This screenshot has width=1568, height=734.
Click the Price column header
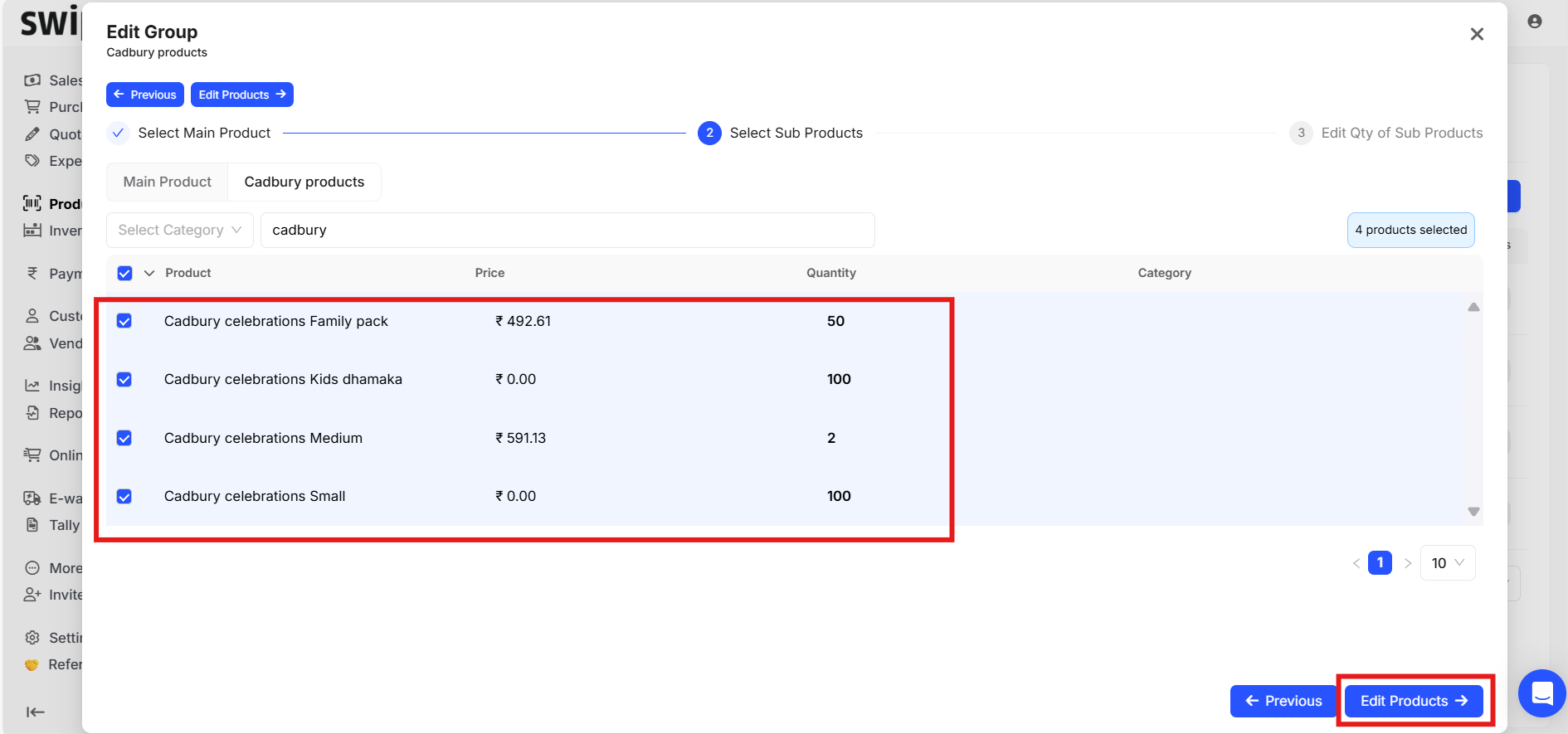pos(489,273)
